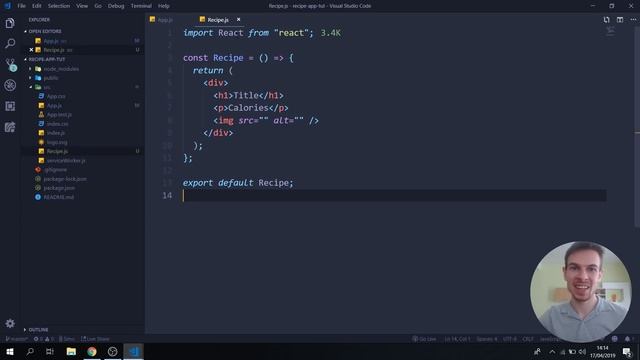Open the Manage gear at sidebar bottom
The image size is (640, 360).
point(10,323)
